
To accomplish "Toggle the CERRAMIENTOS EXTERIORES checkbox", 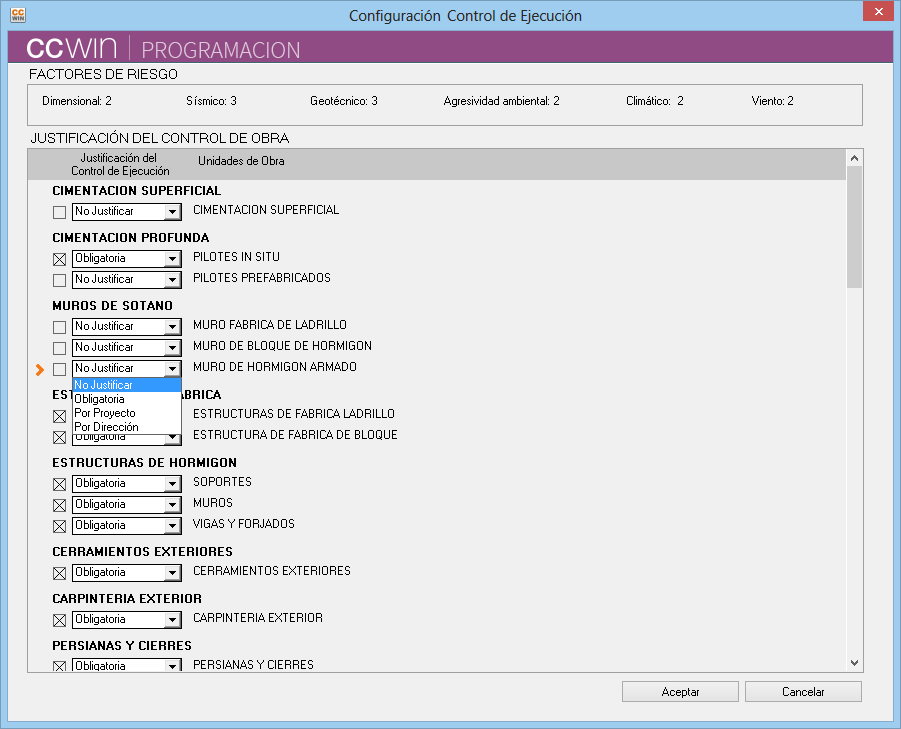I will pyautogui.click(x=60, y=574).
